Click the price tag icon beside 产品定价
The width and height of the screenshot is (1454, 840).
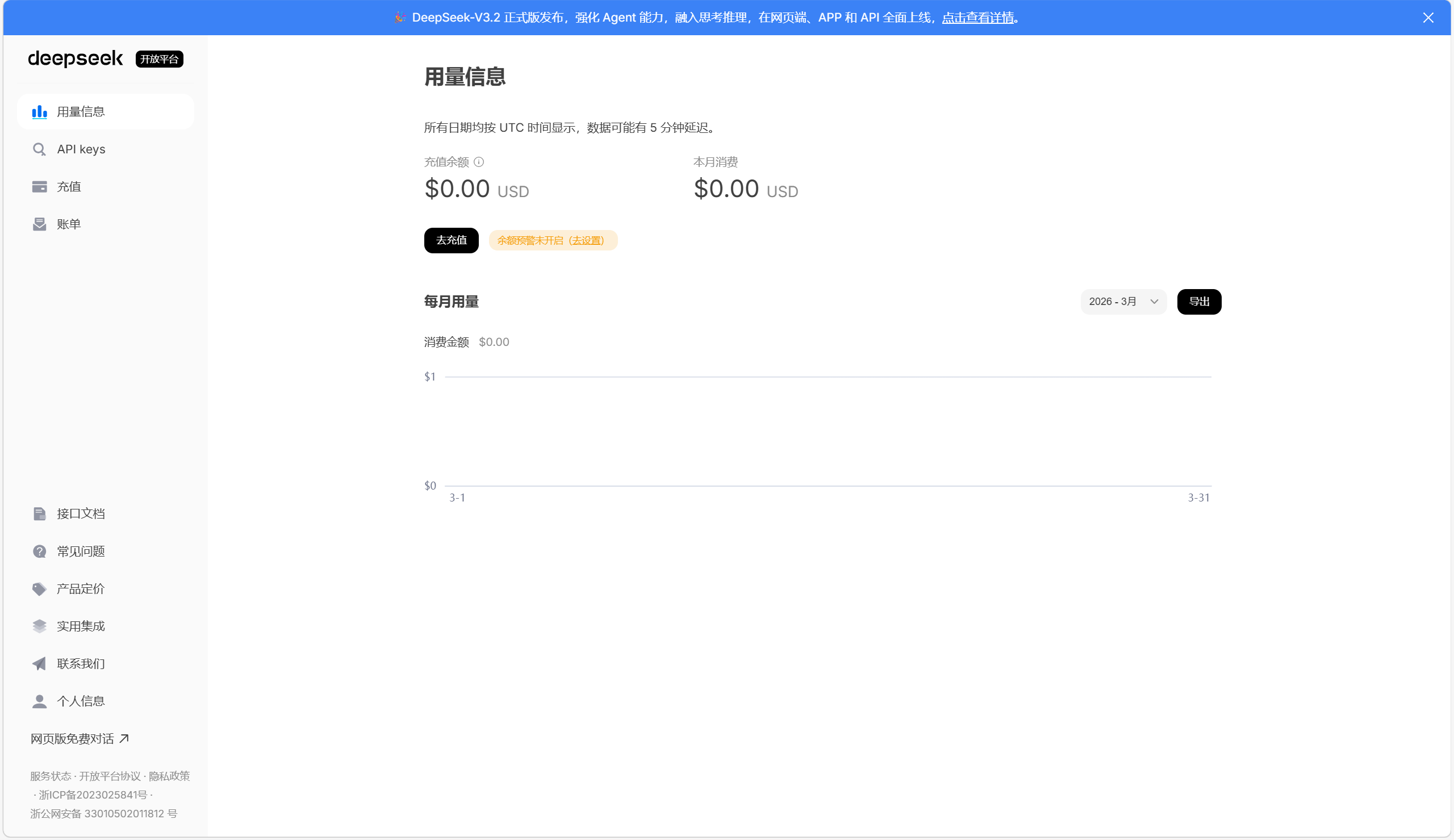(x=39, y=589)
